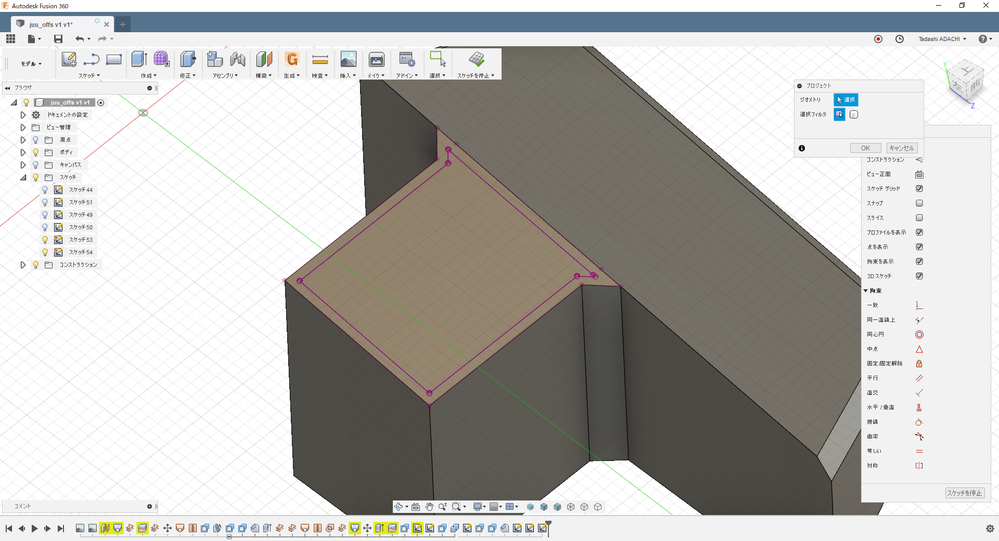The image size is (999, 541).
Task: Expand the コンストラクション folder node
Action: tap(23, 264)
